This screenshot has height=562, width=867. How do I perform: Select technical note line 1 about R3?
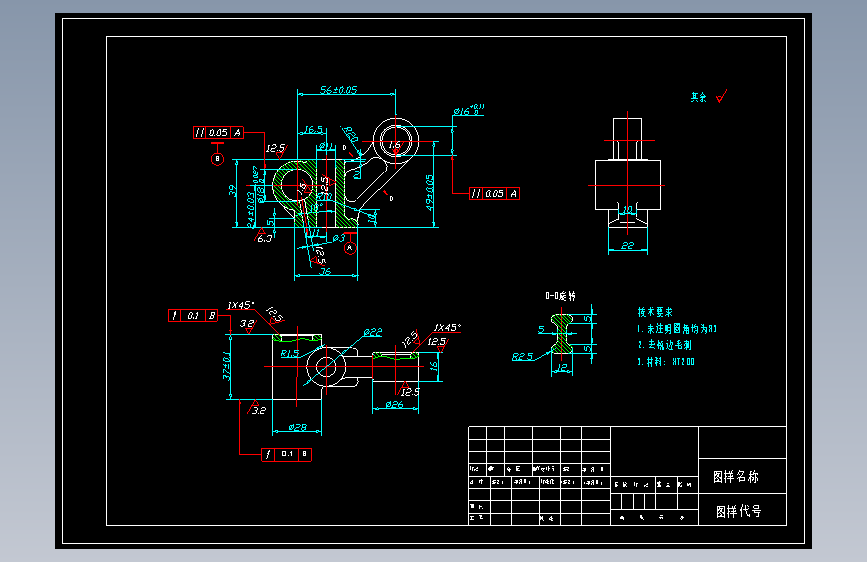(x=677, y=329)
